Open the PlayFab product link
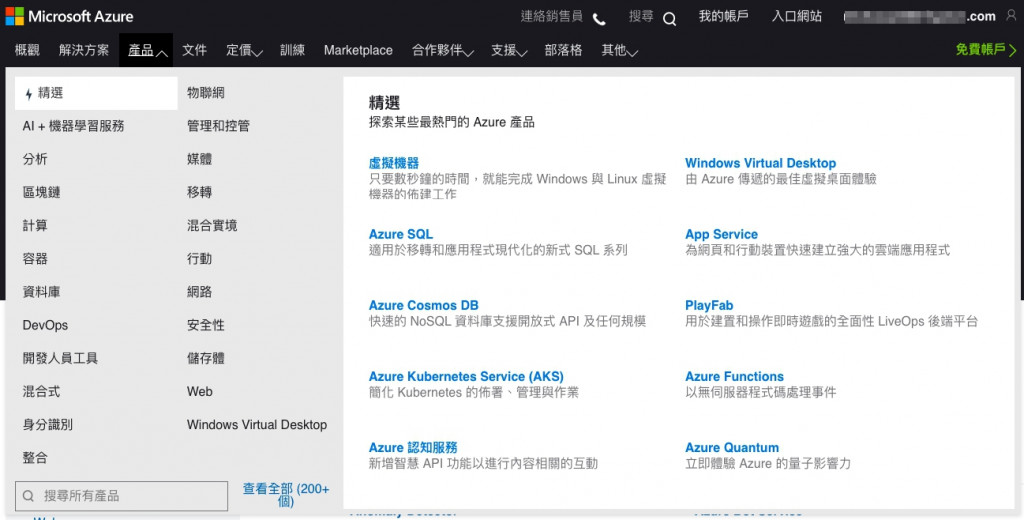The width and height of the screenshot is (1024, 520). 709,306
